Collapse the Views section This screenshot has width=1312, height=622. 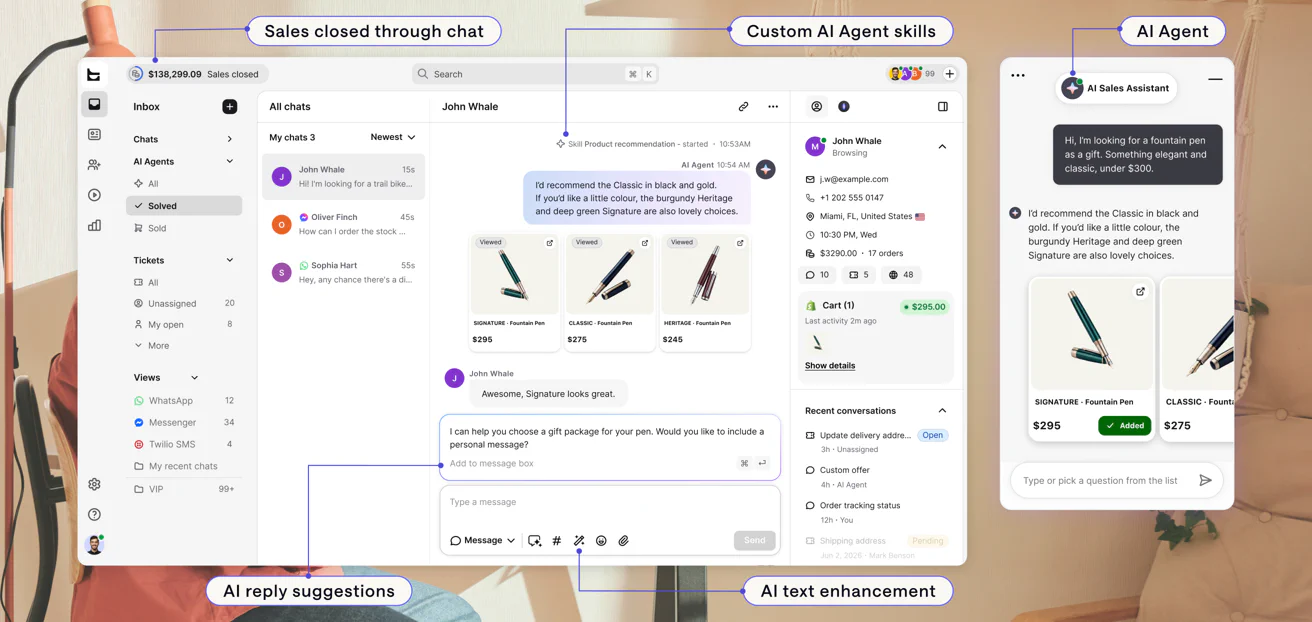point(194,377)
